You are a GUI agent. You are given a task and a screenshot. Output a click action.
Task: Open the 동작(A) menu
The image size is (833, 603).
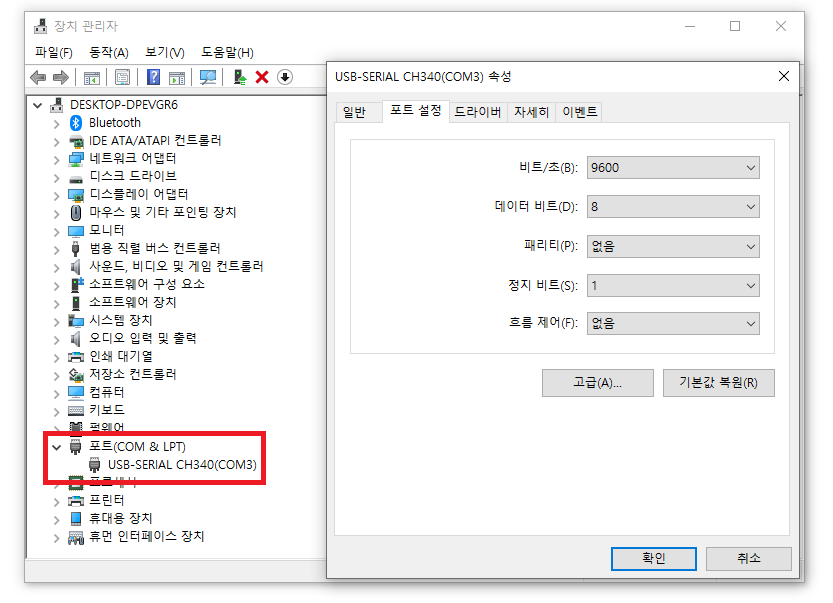[109, 53]
